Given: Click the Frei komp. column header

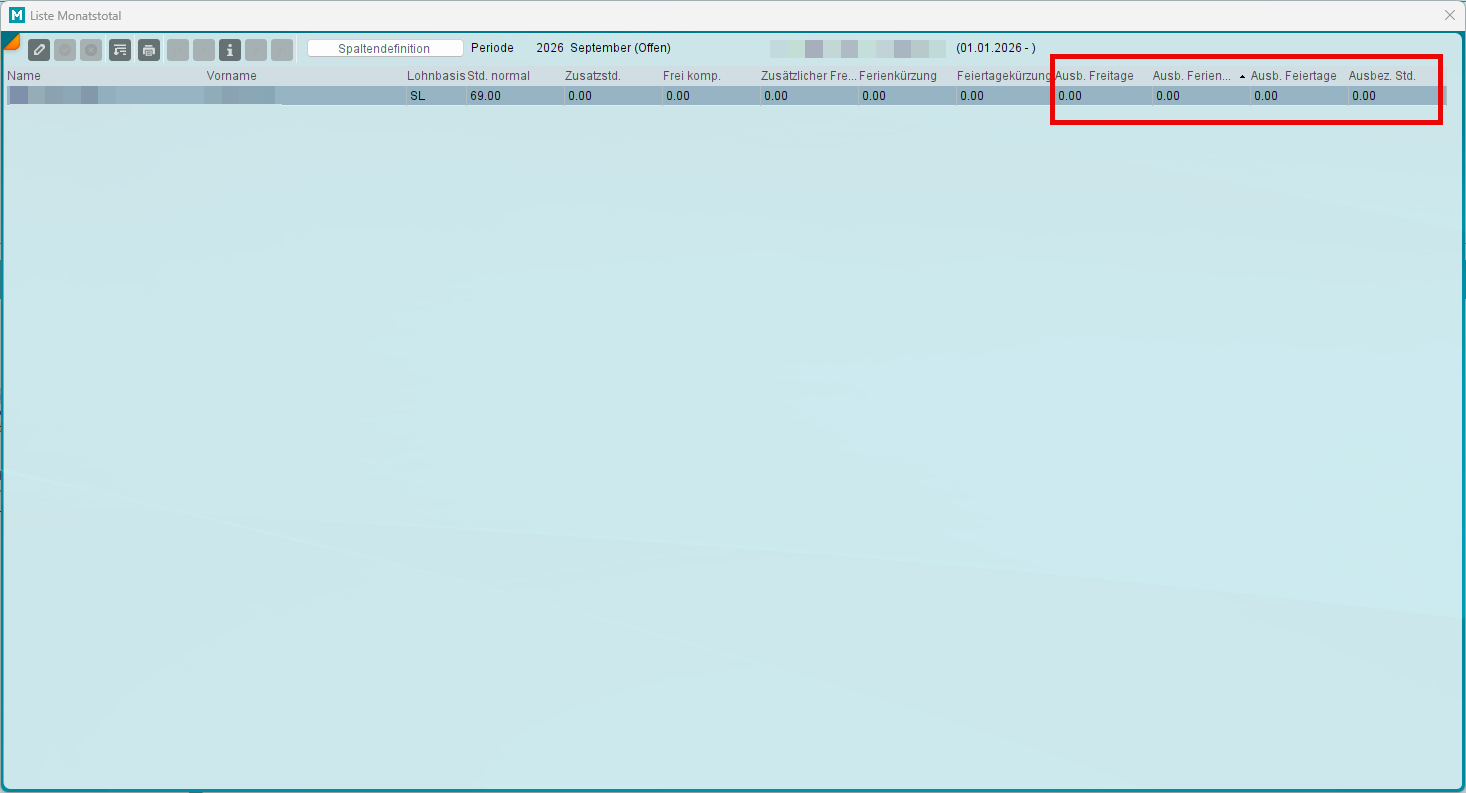Looking at the screenshot, I should [x=692, y=76].
